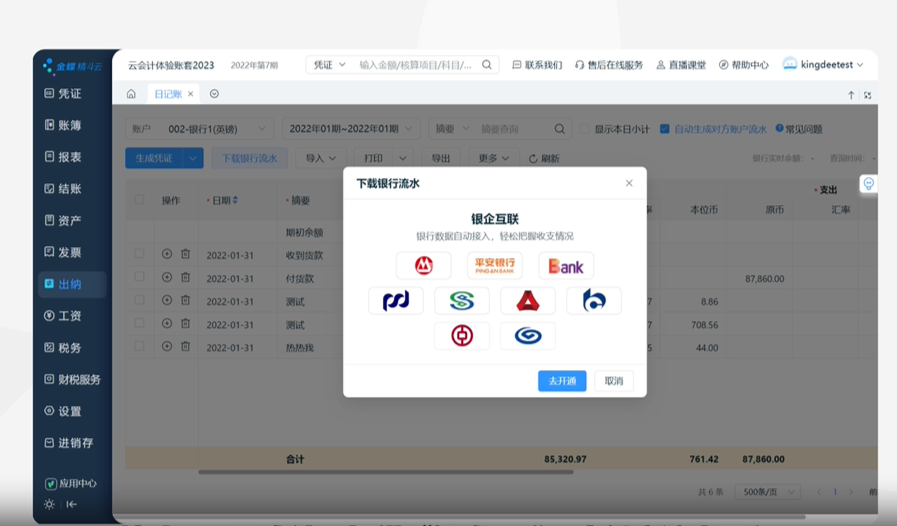Click the 导出 button
Image resolution: width=897 pixels, height=526 pixels.
click(440, 158)
